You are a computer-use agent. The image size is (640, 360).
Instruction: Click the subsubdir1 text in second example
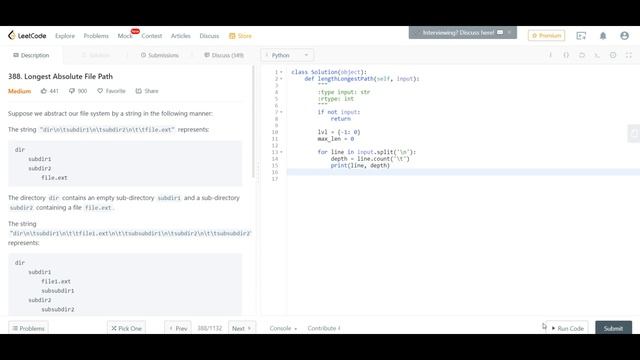pos(58,291)
